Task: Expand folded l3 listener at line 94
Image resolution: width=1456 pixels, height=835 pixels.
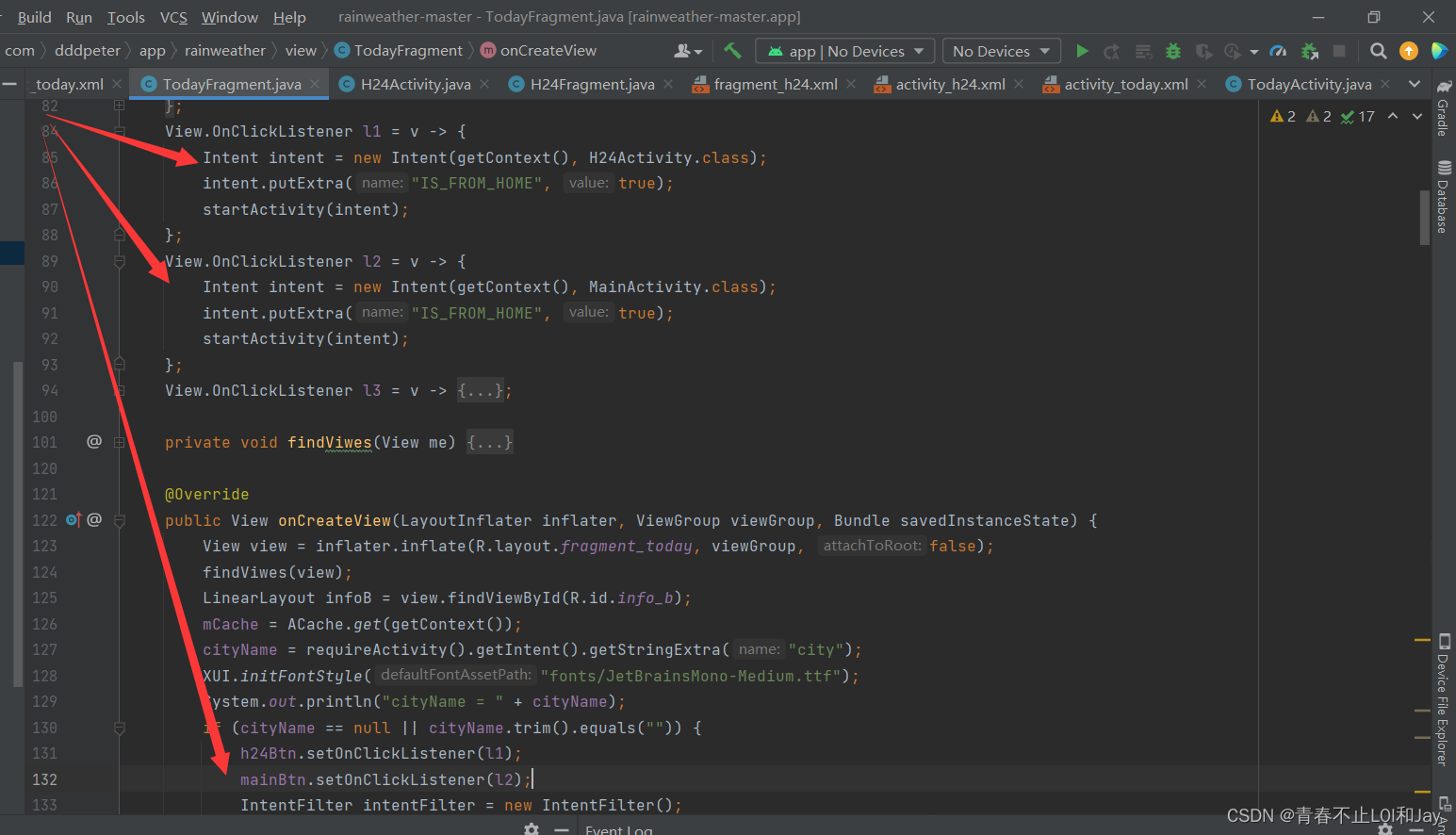Action: point(119,390)
